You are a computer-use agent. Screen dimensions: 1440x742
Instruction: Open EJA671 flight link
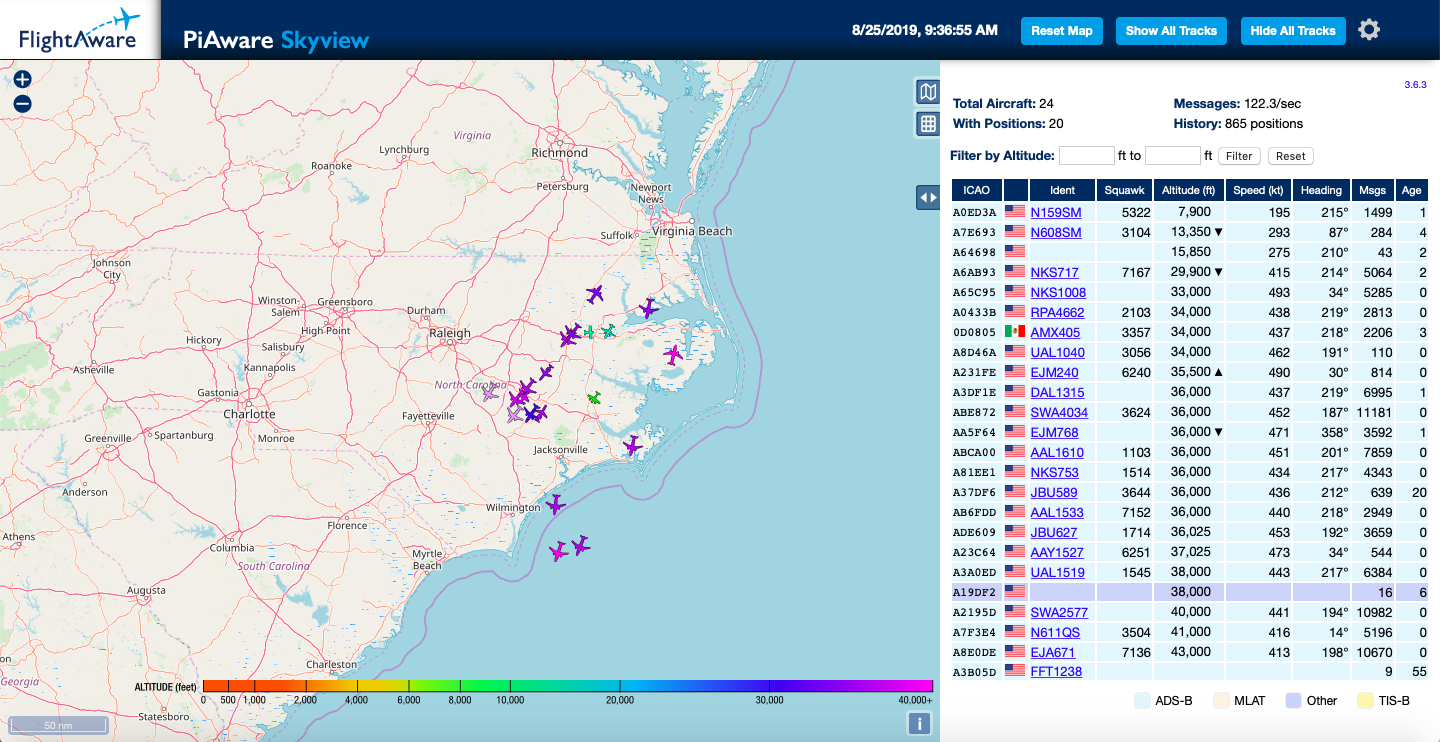(1053, 652)
